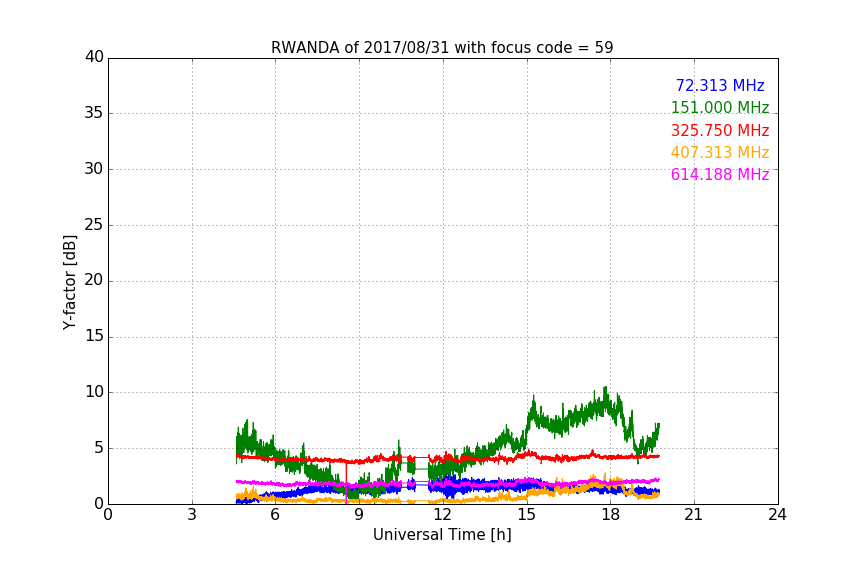The width and height of the screenshot is (864, 576).
Task: Select the orange 407.313 MHz legend label
Action: click(720, 152)
